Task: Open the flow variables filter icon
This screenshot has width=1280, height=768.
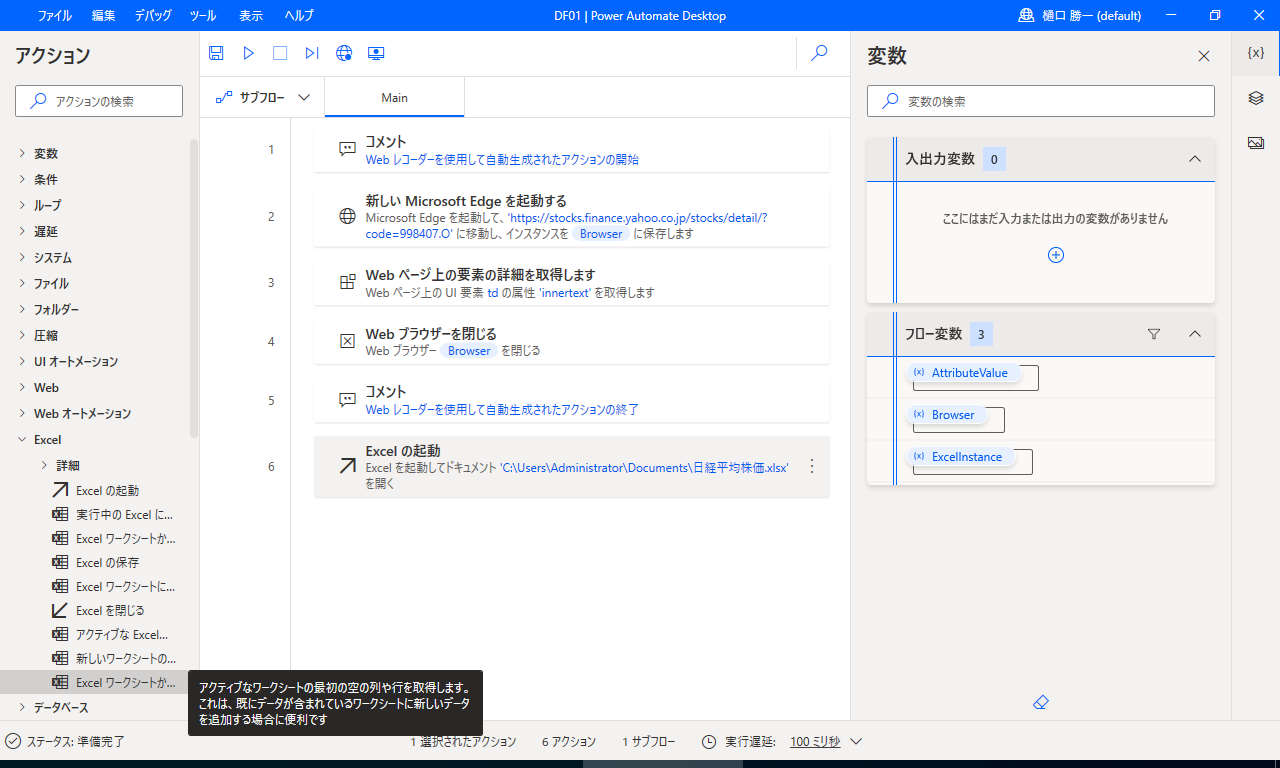Action: click(1154, 334)
